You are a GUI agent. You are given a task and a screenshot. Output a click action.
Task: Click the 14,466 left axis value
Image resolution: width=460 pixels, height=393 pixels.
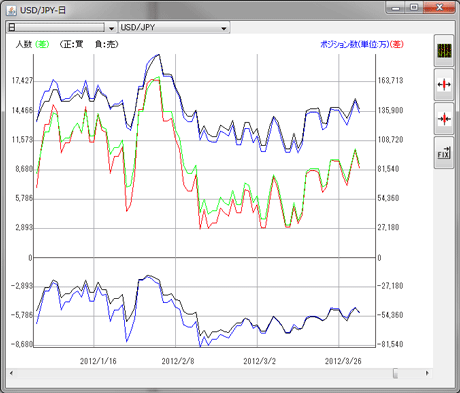[22, 110]
